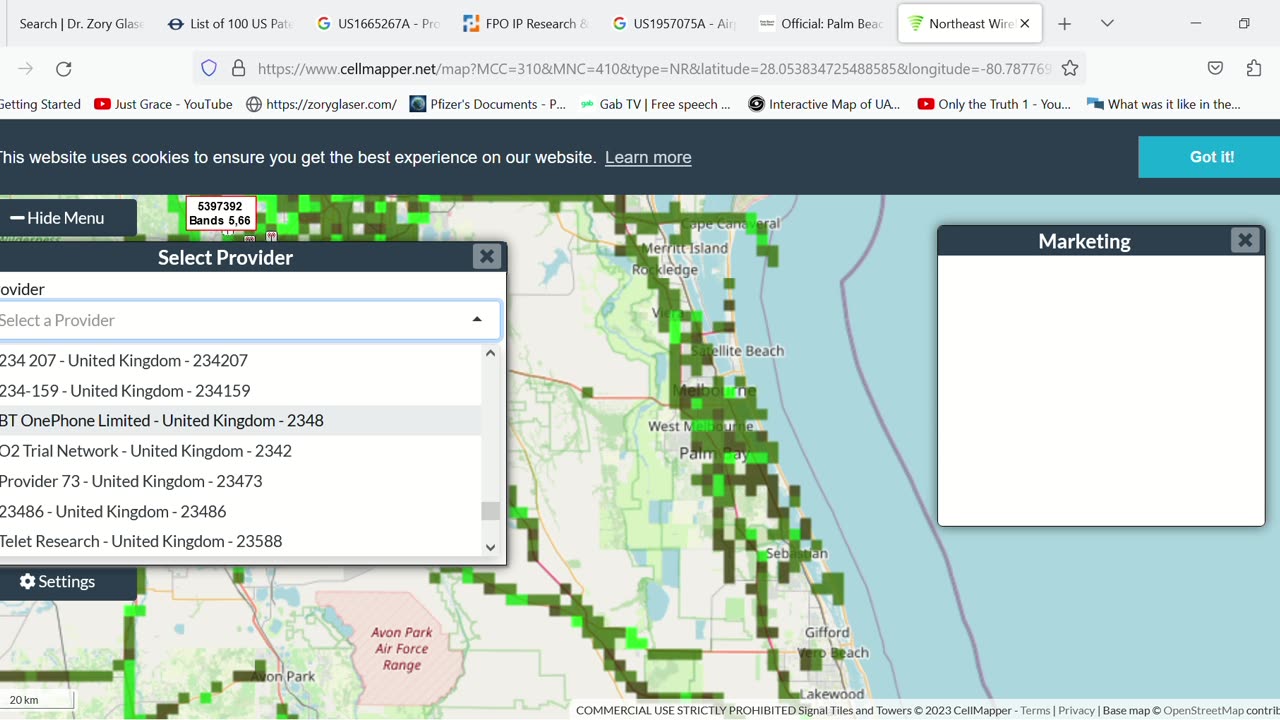Close the Select Provider panel
Screen dimensions: 1280x720
[487, 256]
